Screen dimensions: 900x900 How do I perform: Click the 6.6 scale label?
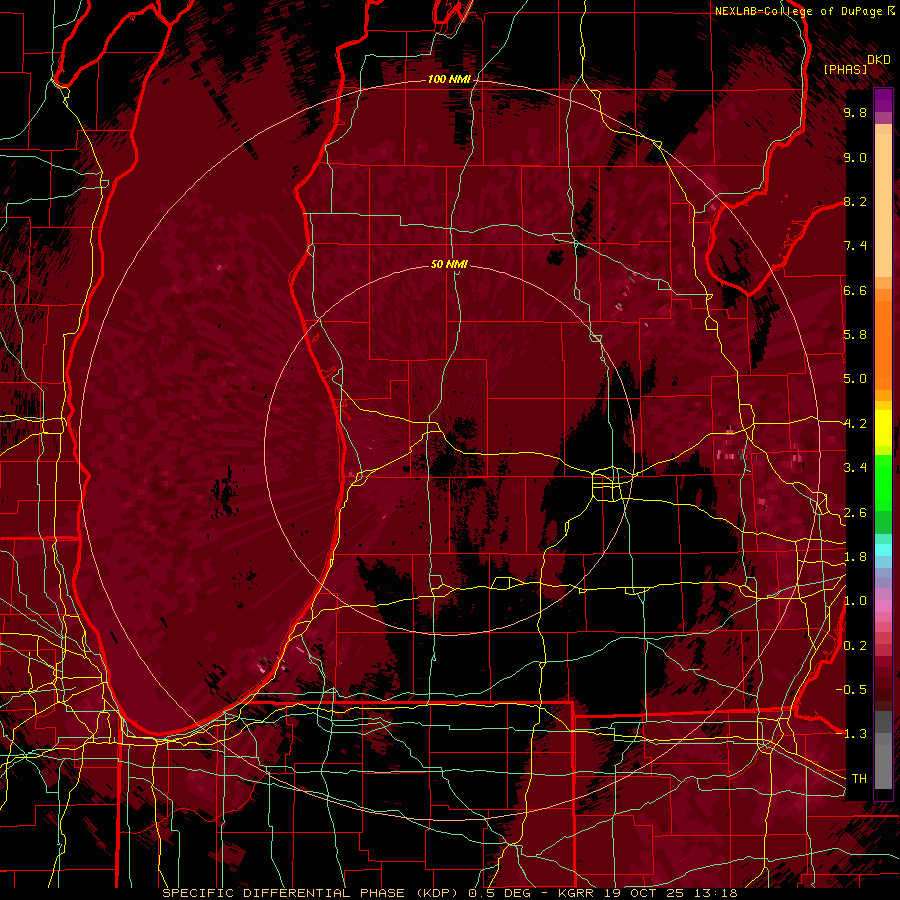pyautogui.click(x=855, y=290)
